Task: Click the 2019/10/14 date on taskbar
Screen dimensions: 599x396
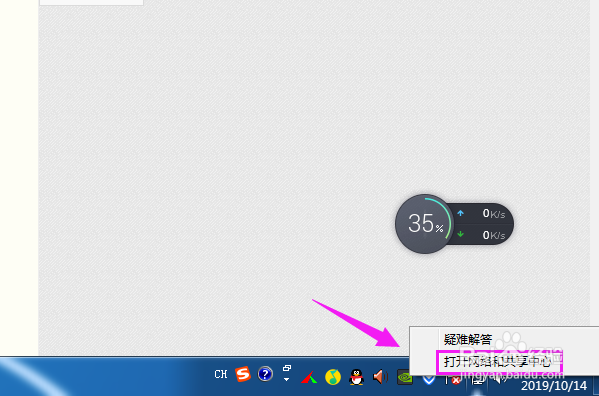Action: click(x=554, y=386)
